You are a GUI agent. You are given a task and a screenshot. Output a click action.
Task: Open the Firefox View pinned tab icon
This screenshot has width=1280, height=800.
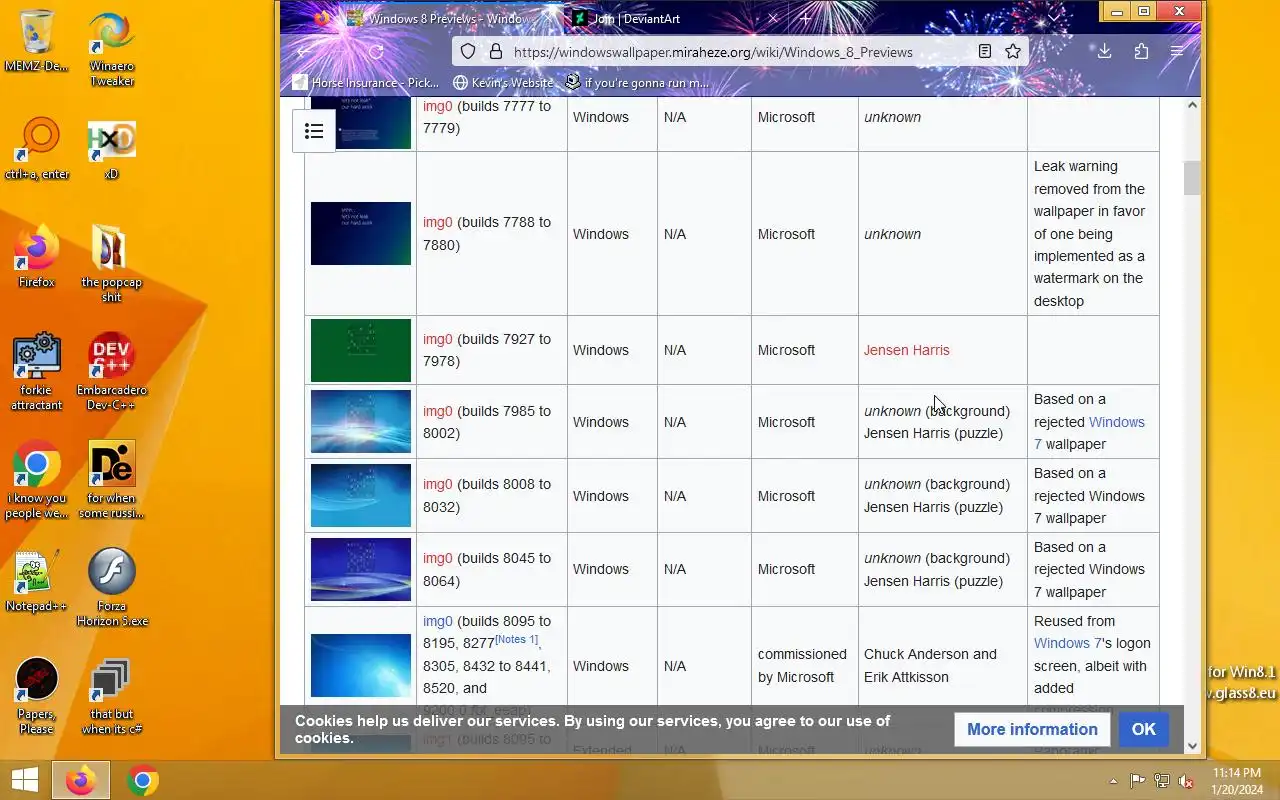pos(321,18)
